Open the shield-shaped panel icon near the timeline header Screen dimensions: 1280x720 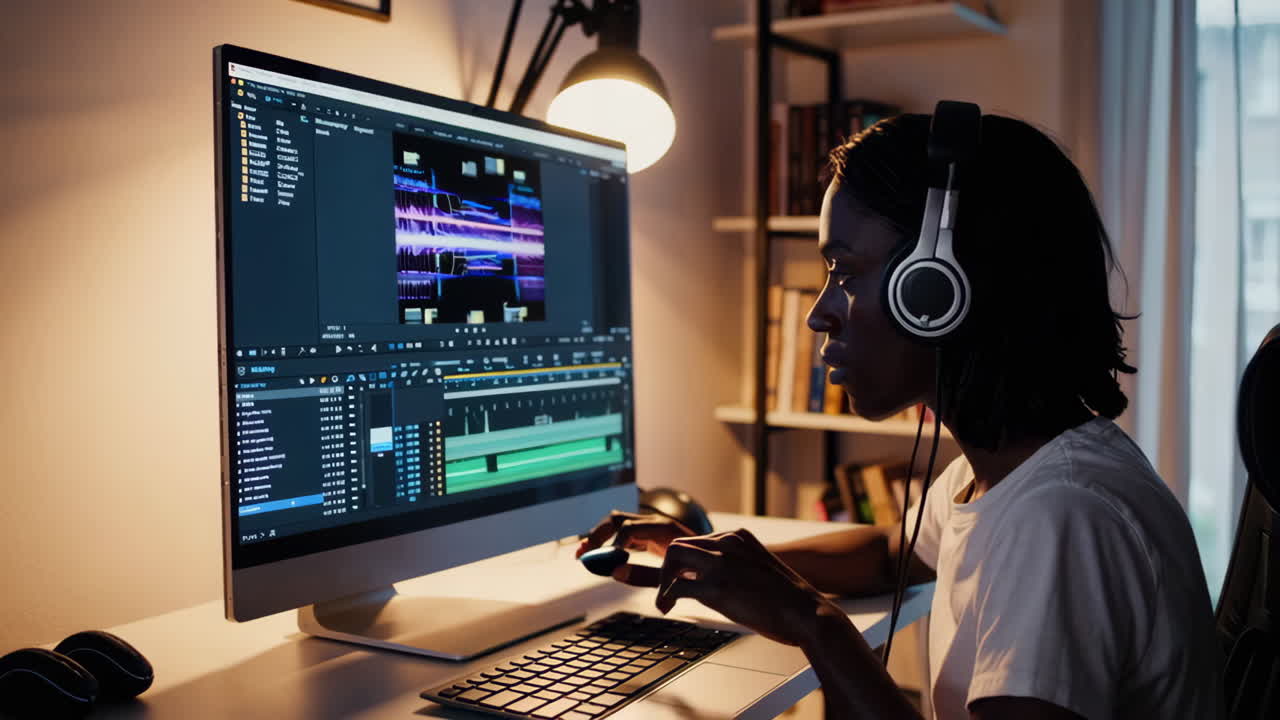click(x=241, y=371)
